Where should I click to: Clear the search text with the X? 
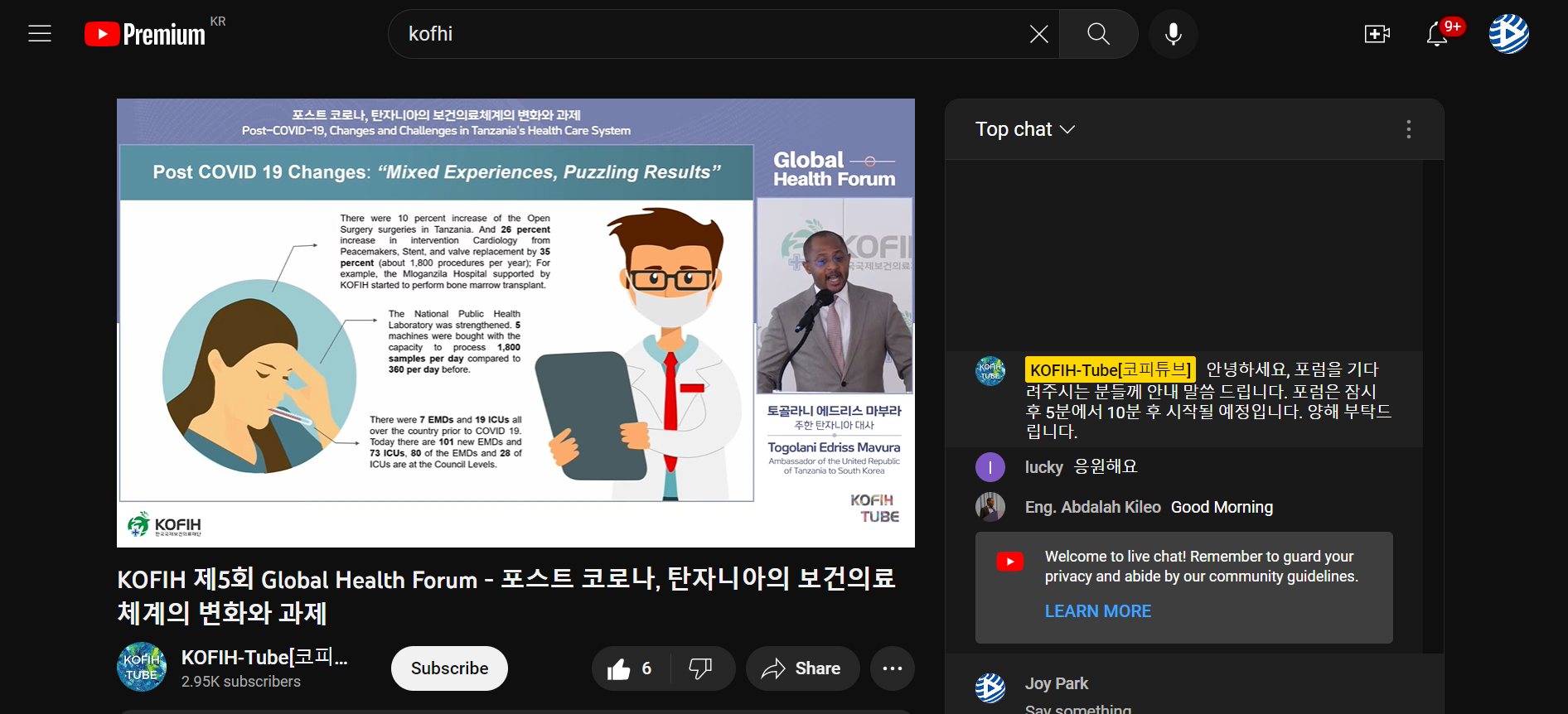click(x=1038, y=34)
